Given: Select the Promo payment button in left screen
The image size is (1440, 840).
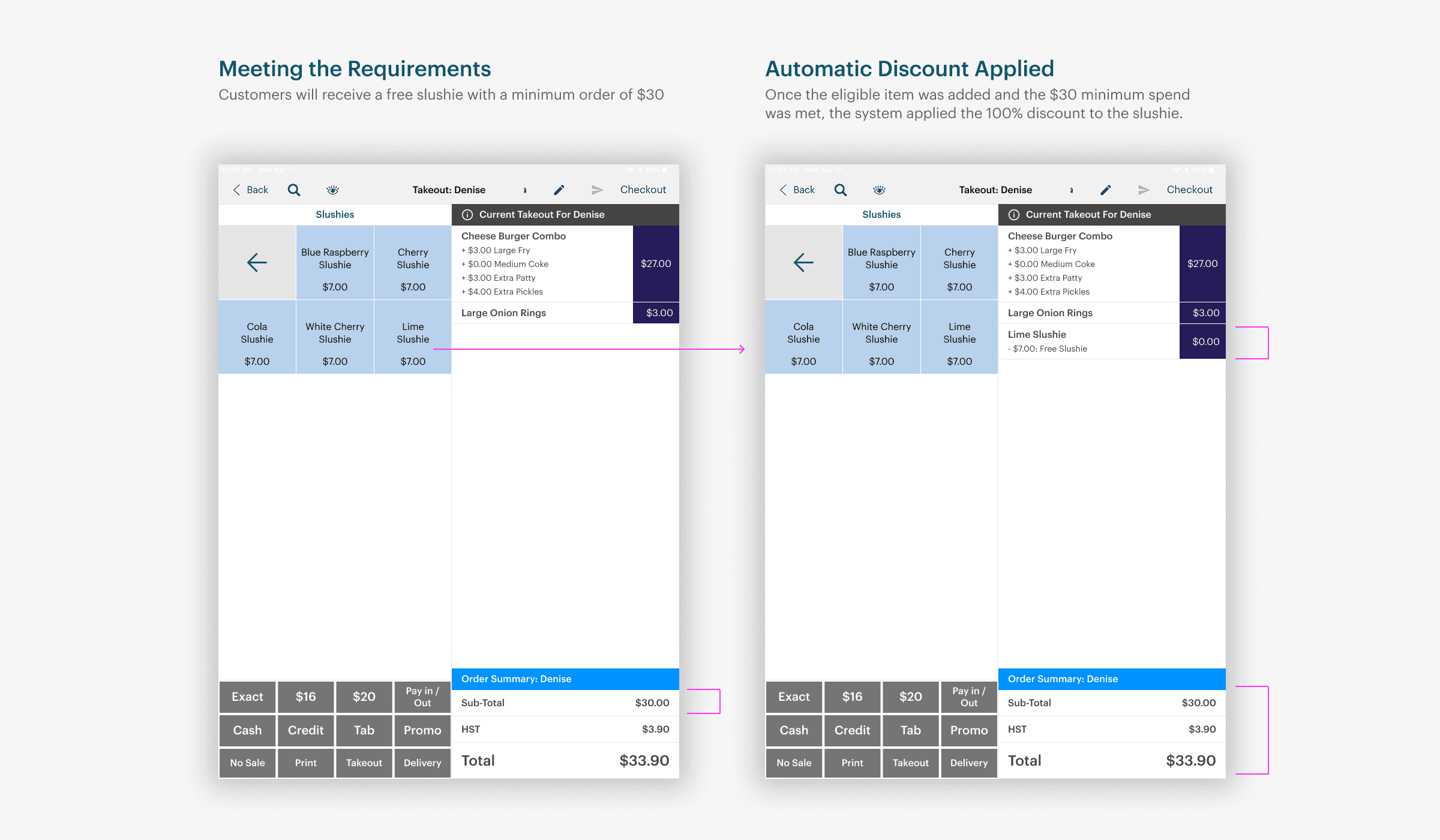Looking at the screenshot, I should point(422,730).
